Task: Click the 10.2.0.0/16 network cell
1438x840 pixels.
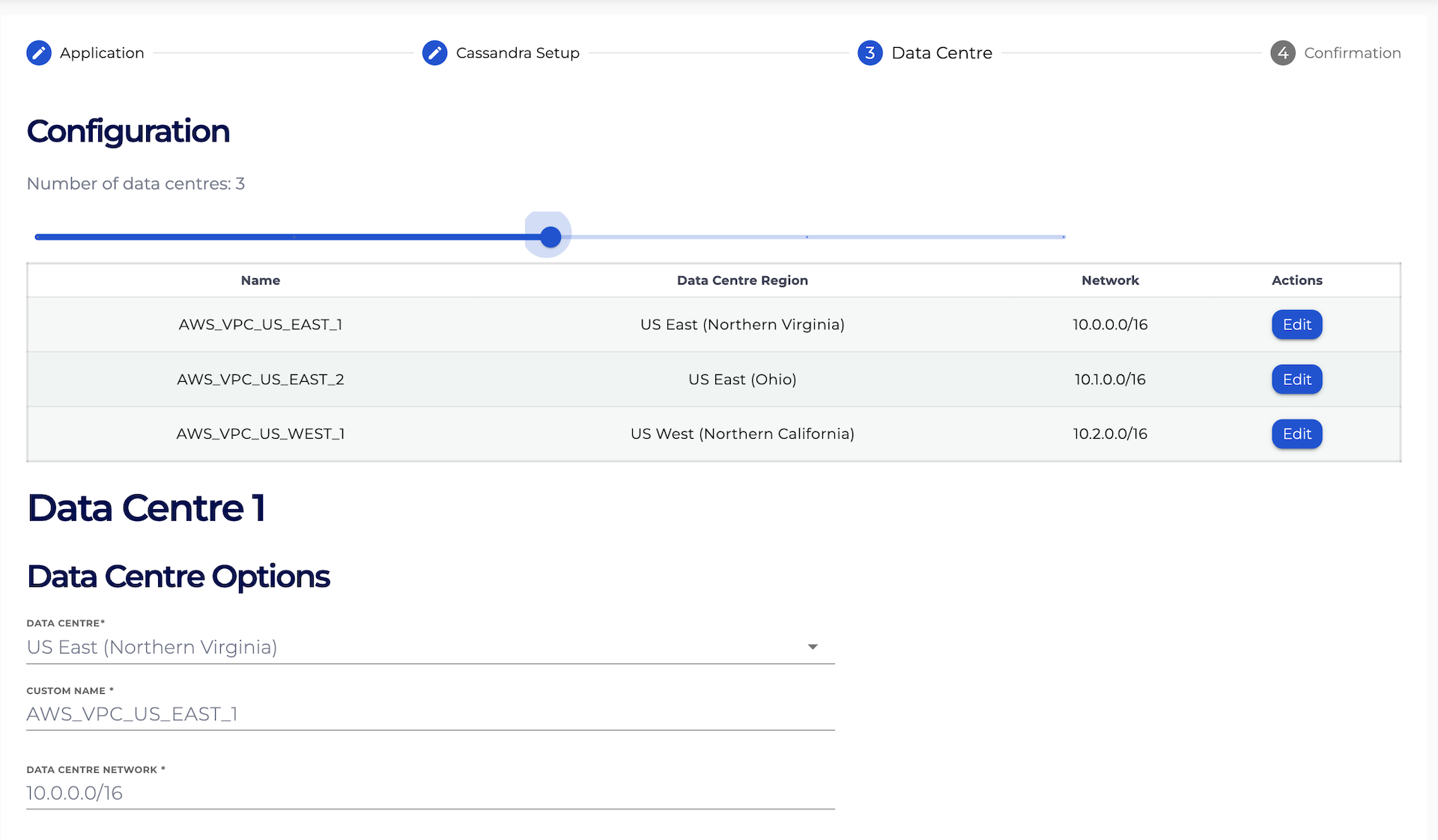Action: tap(1109, 434)
